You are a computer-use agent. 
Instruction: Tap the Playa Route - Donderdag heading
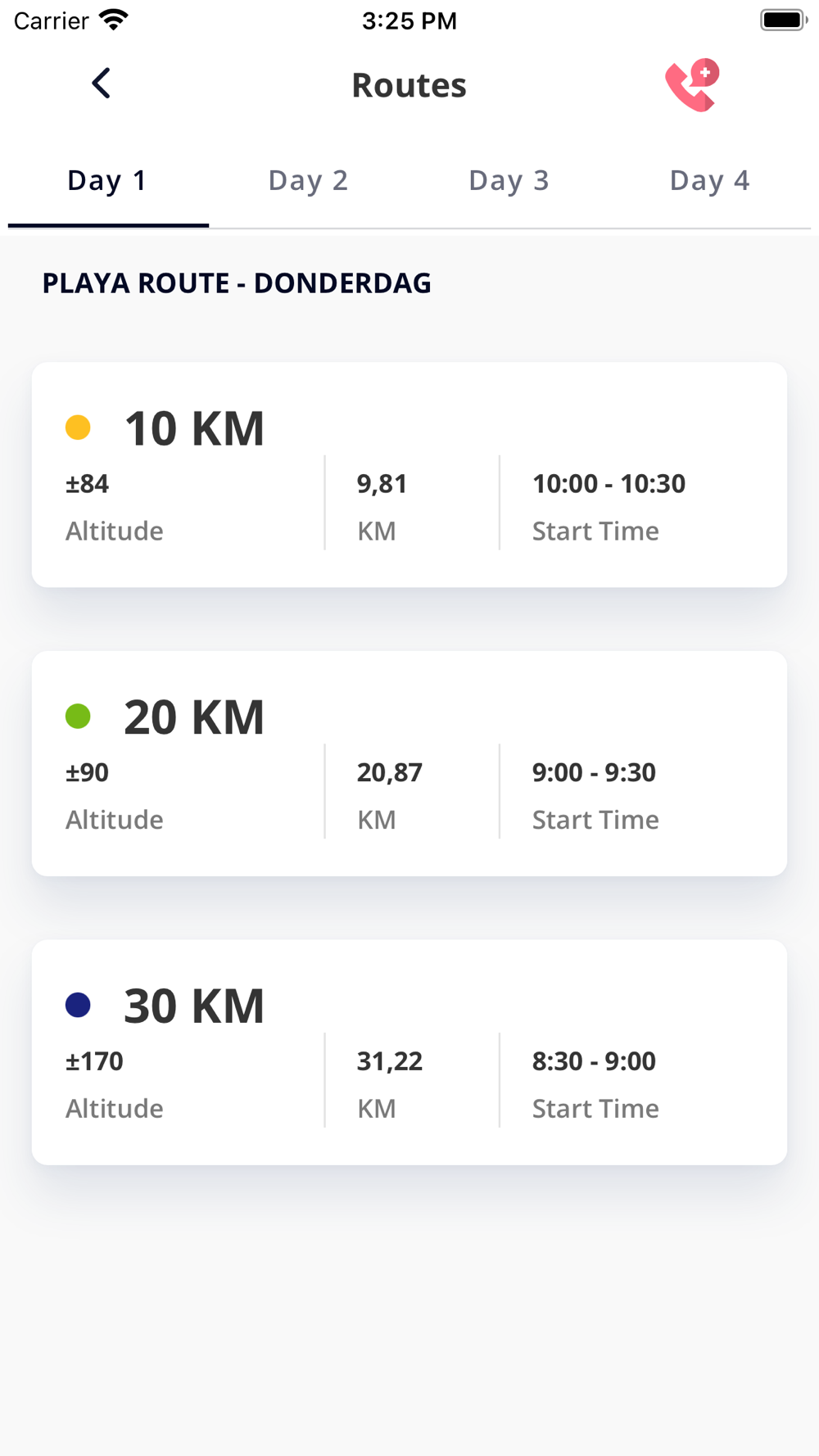pos(237,283)
